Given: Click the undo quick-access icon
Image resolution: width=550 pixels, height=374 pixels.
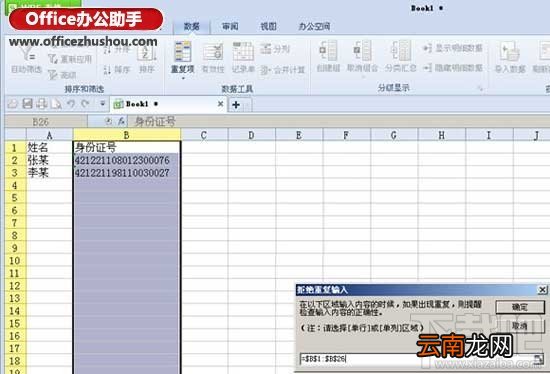Looking at the screenshot, I should pos(71,104).
